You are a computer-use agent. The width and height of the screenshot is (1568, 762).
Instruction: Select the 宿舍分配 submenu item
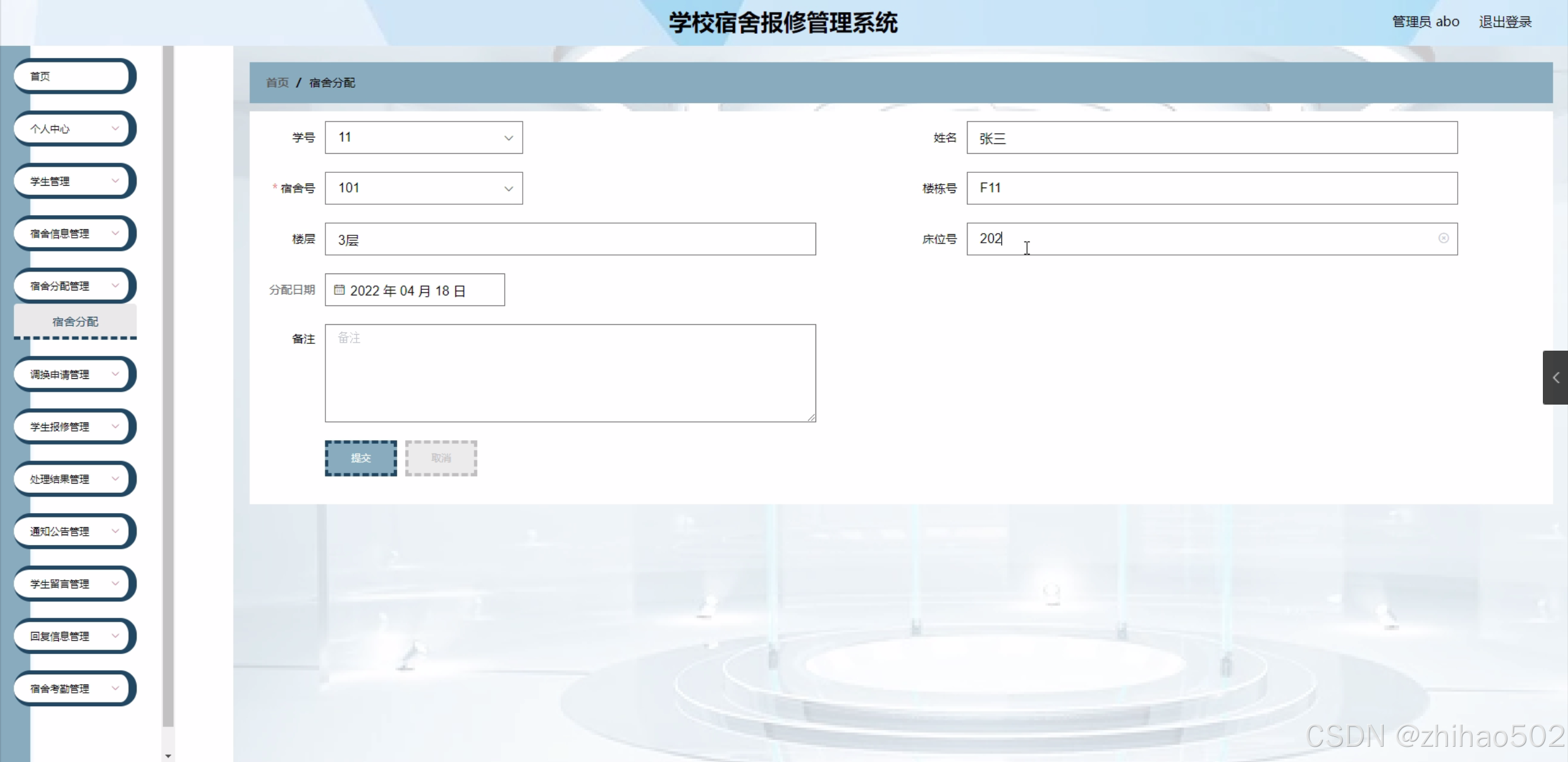pos(75,322)
